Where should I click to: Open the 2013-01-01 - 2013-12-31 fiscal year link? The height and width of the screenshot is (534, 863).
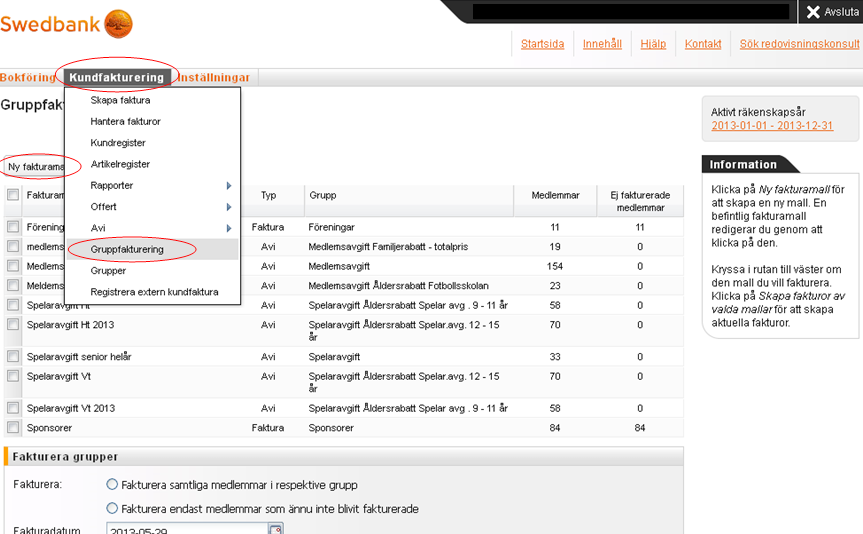pos(772,126)
